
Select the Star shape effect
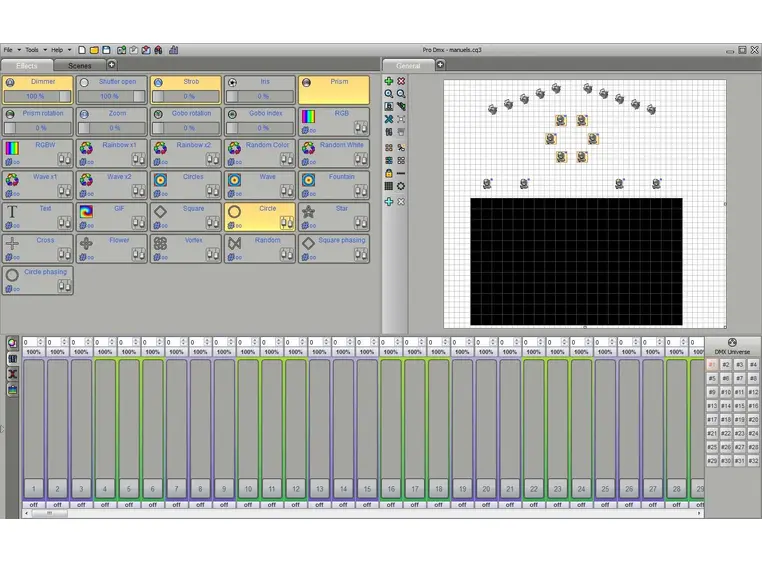[x=309, y=212]
